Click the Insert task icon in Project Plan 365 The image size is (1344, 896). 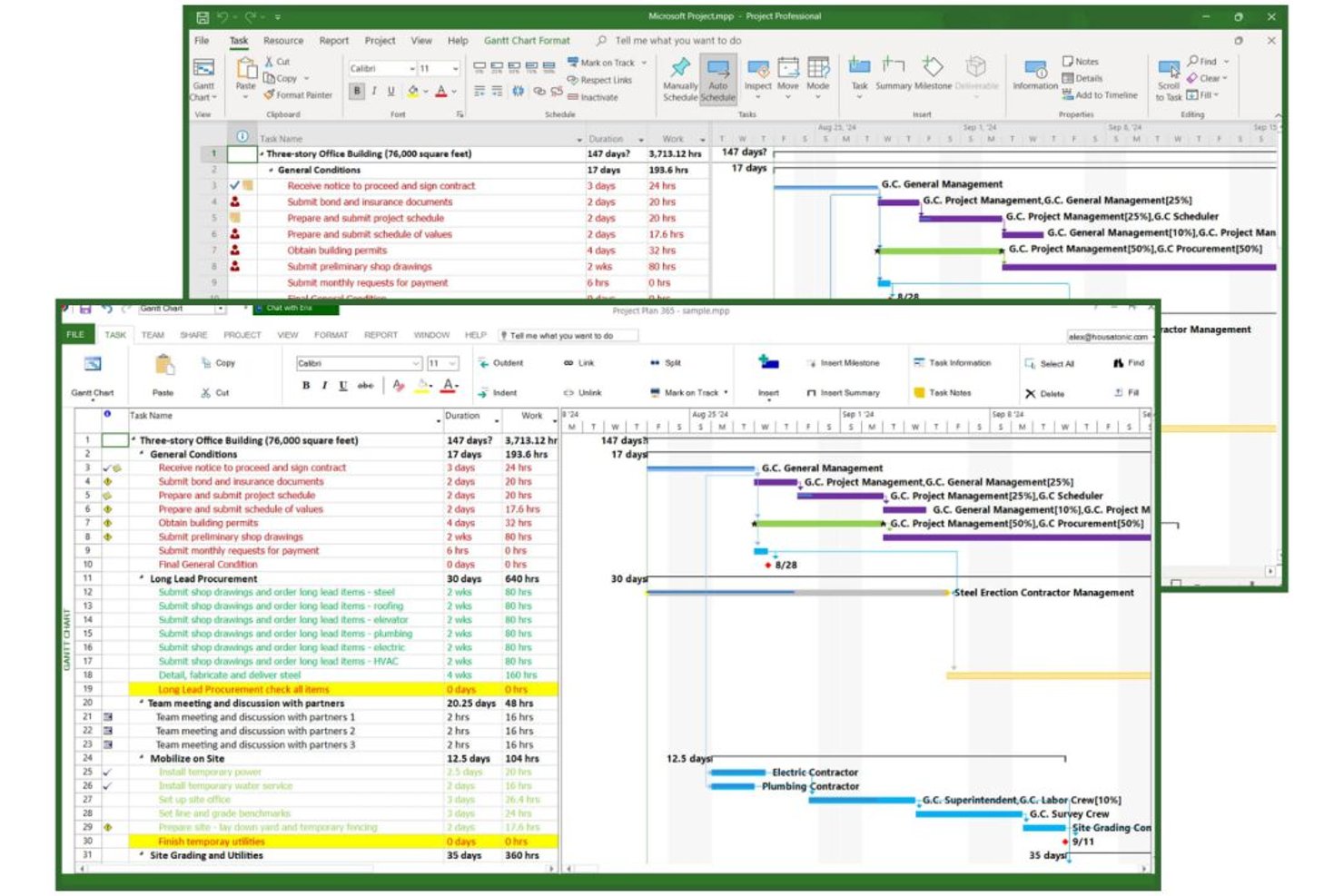768,363
